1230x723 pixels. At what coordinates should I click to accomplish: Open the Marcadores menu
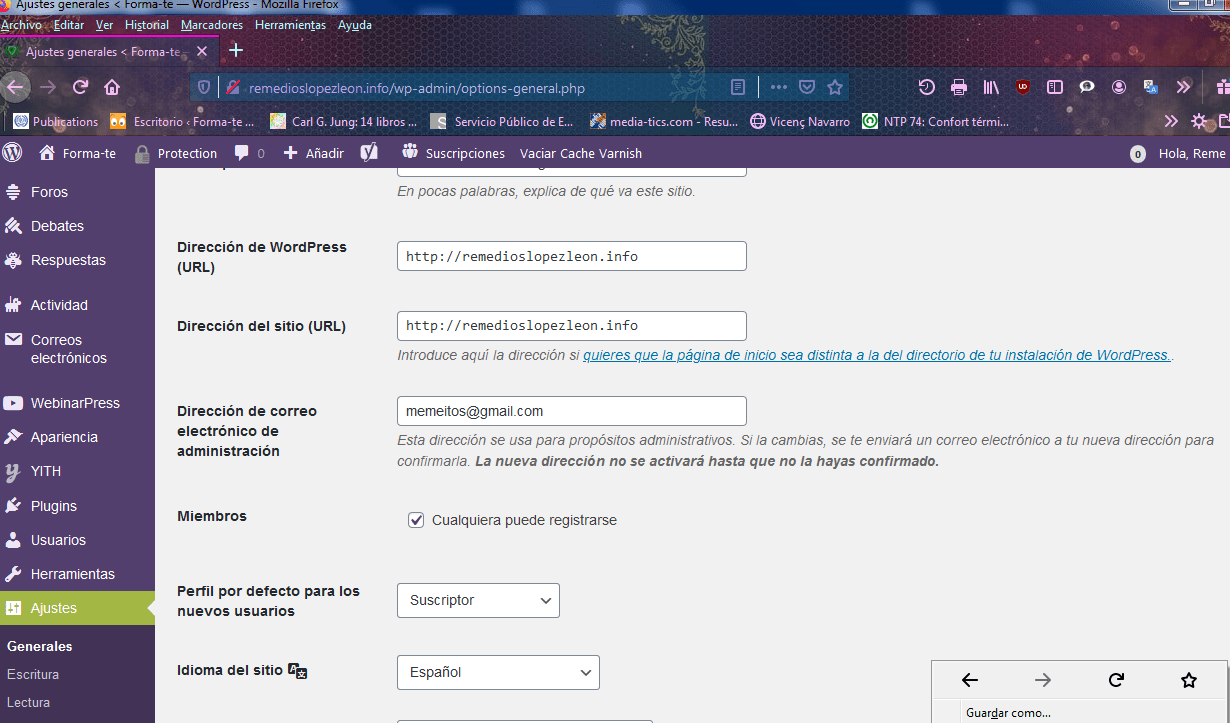(x=212, y=25)
